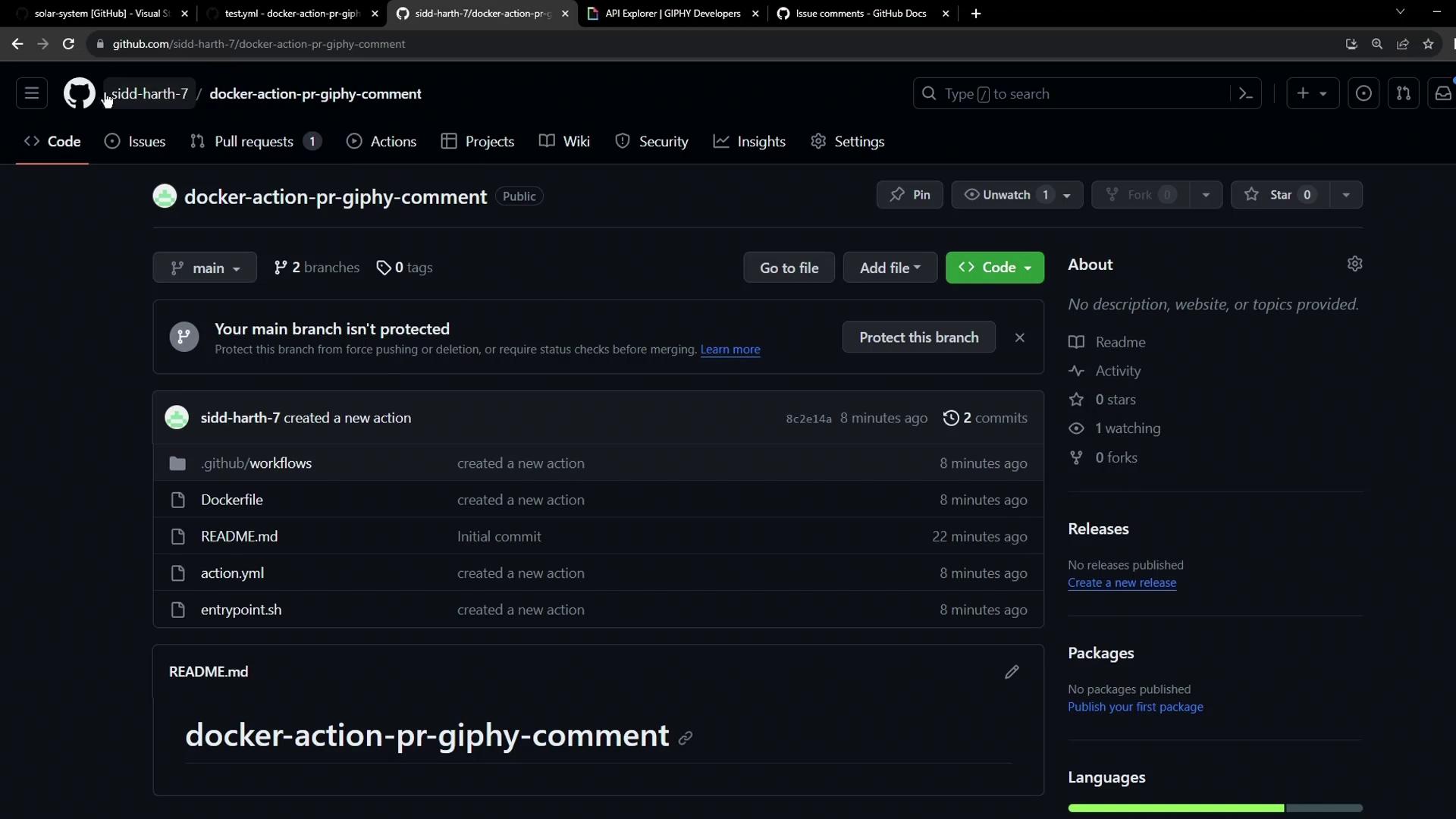The height and width of the screenshot is (819, 1456).
Task: Open the GitHub homepage via the Octocat logo
Action: pos(79,93)
